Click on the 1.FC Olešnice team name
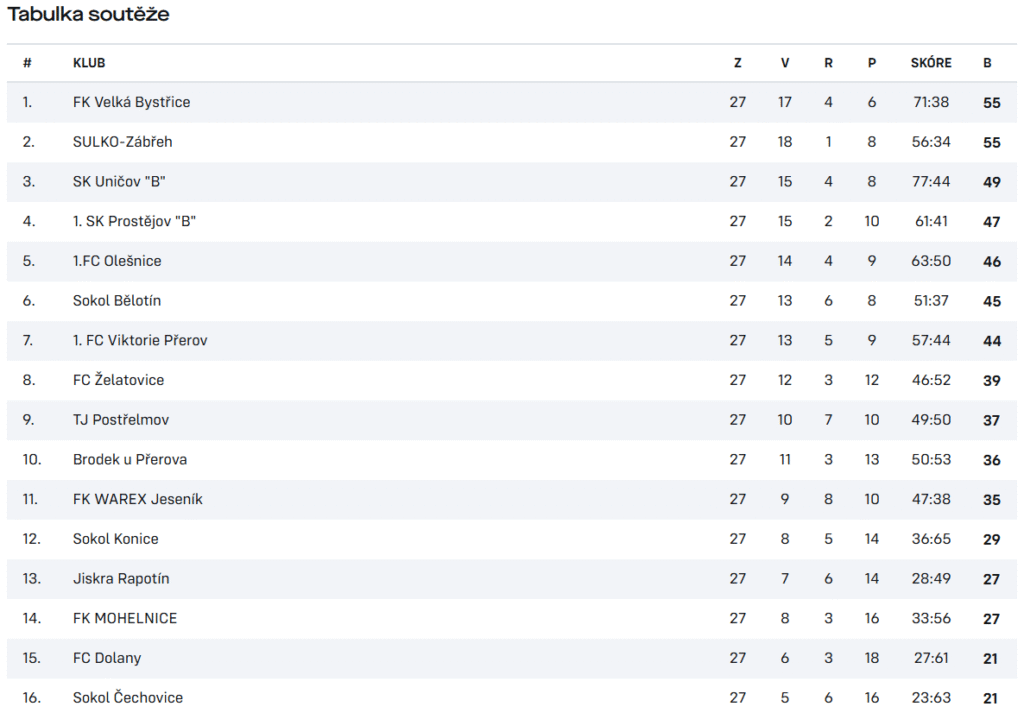Viewport: 1024px width, 713px height. click(x=117, y=261)
